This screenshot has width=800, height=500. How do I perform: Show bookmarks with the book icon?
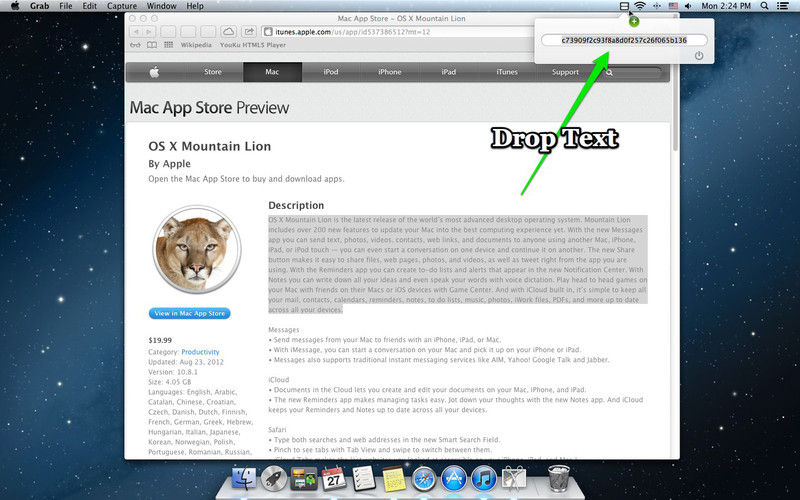pyautogui.click(x=152, y=45)
